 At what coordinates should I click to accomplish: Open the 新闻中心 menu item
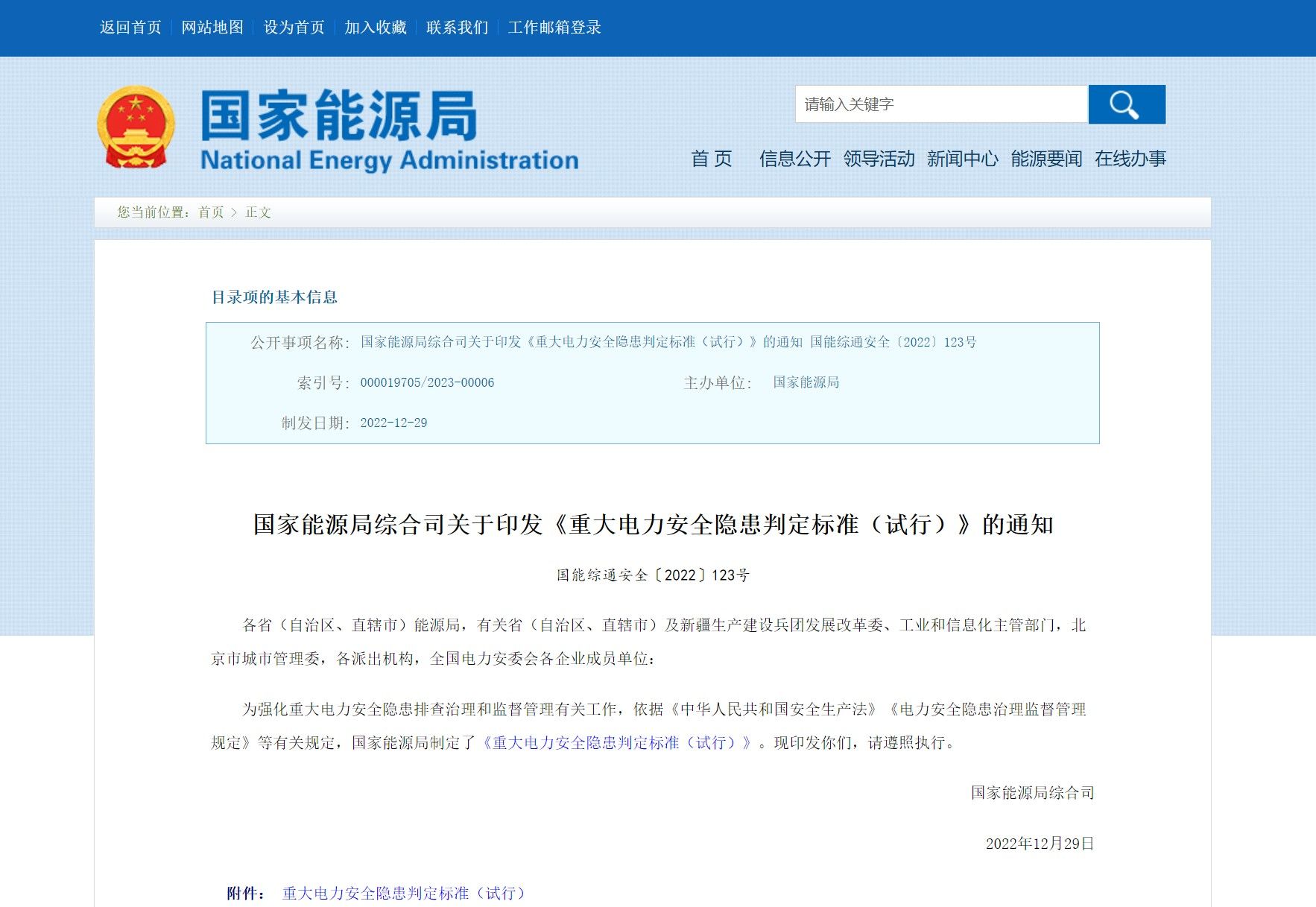962,159
